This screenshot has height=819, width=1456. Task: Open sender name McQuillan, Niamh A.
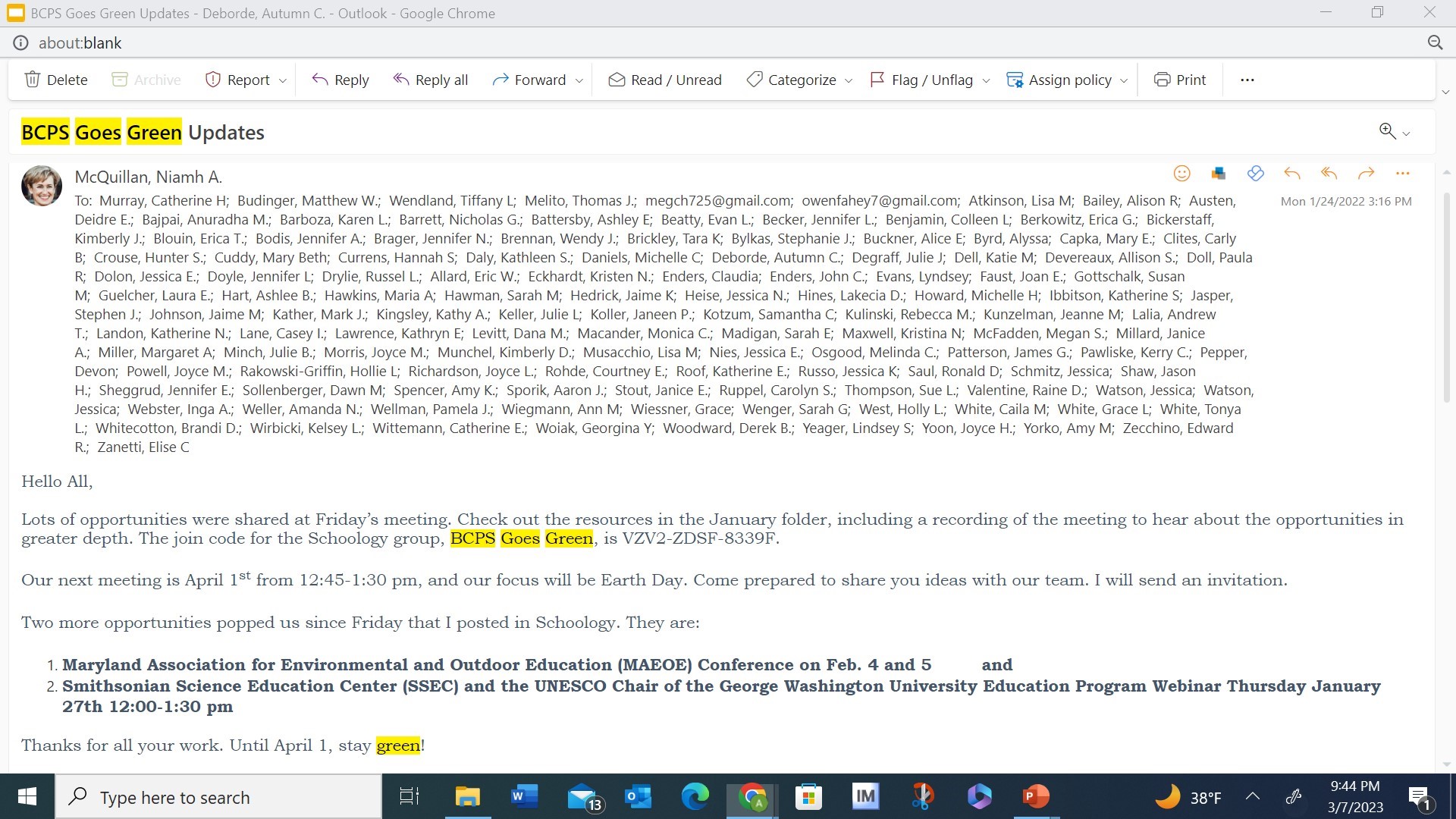(x=148, y=177)
